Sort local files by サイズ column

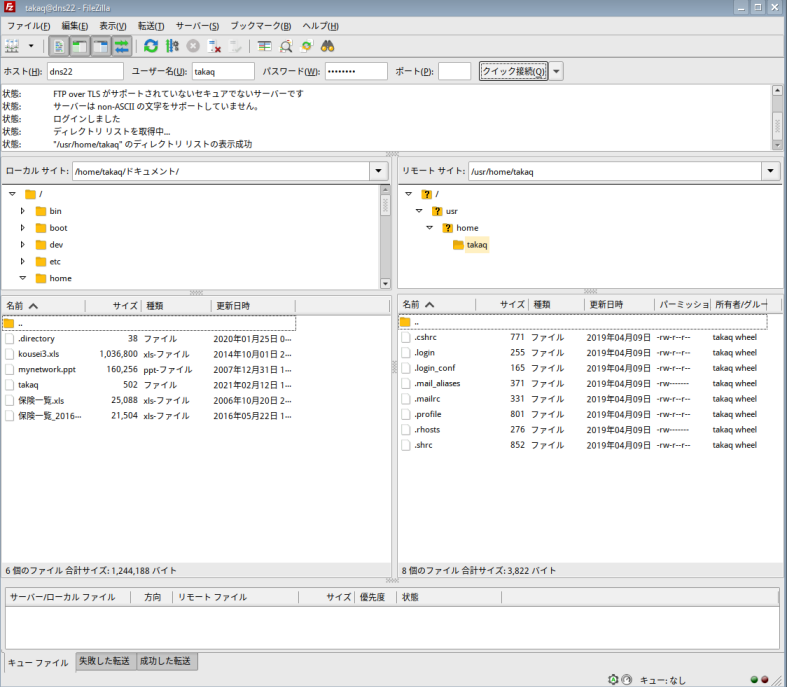tap(114, 306)
